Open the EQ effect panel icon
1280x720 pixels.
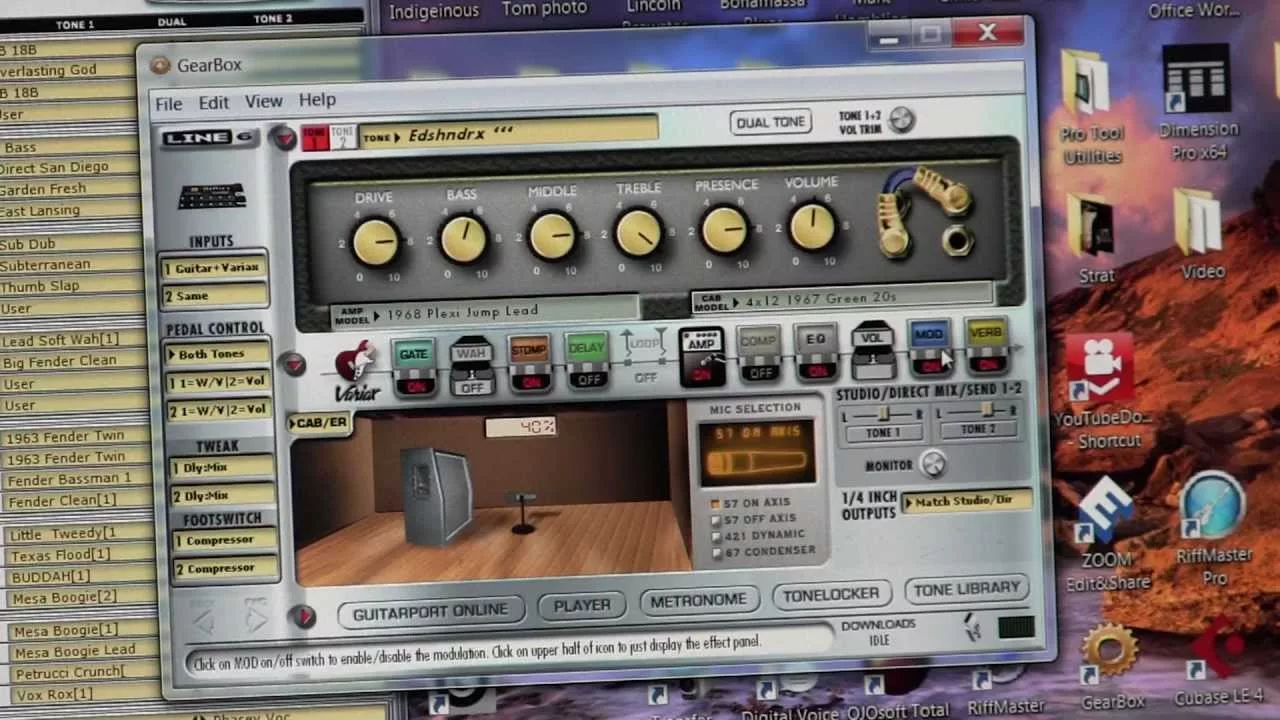tap(816, 339)
